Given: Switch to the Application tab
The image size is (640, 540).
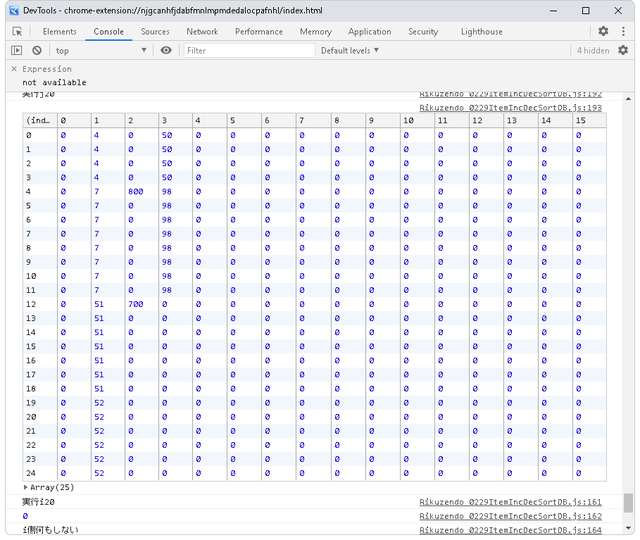Looking at the screenshot, I should click(x=369, y=31).
